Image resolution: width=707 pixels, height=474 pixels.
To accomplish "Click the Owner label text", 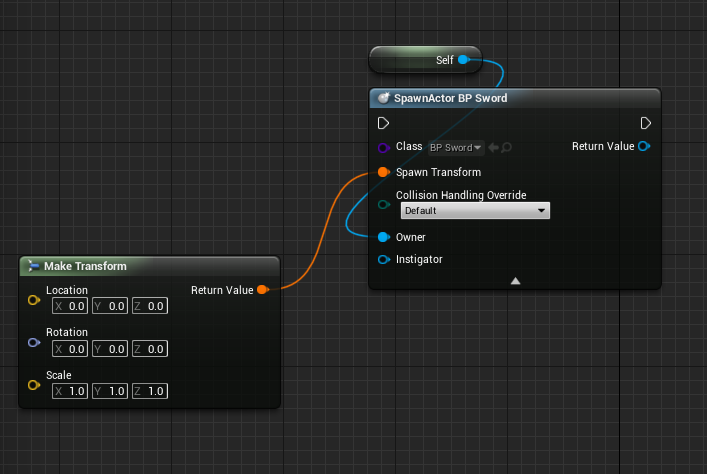I will (x=410, y=237).
